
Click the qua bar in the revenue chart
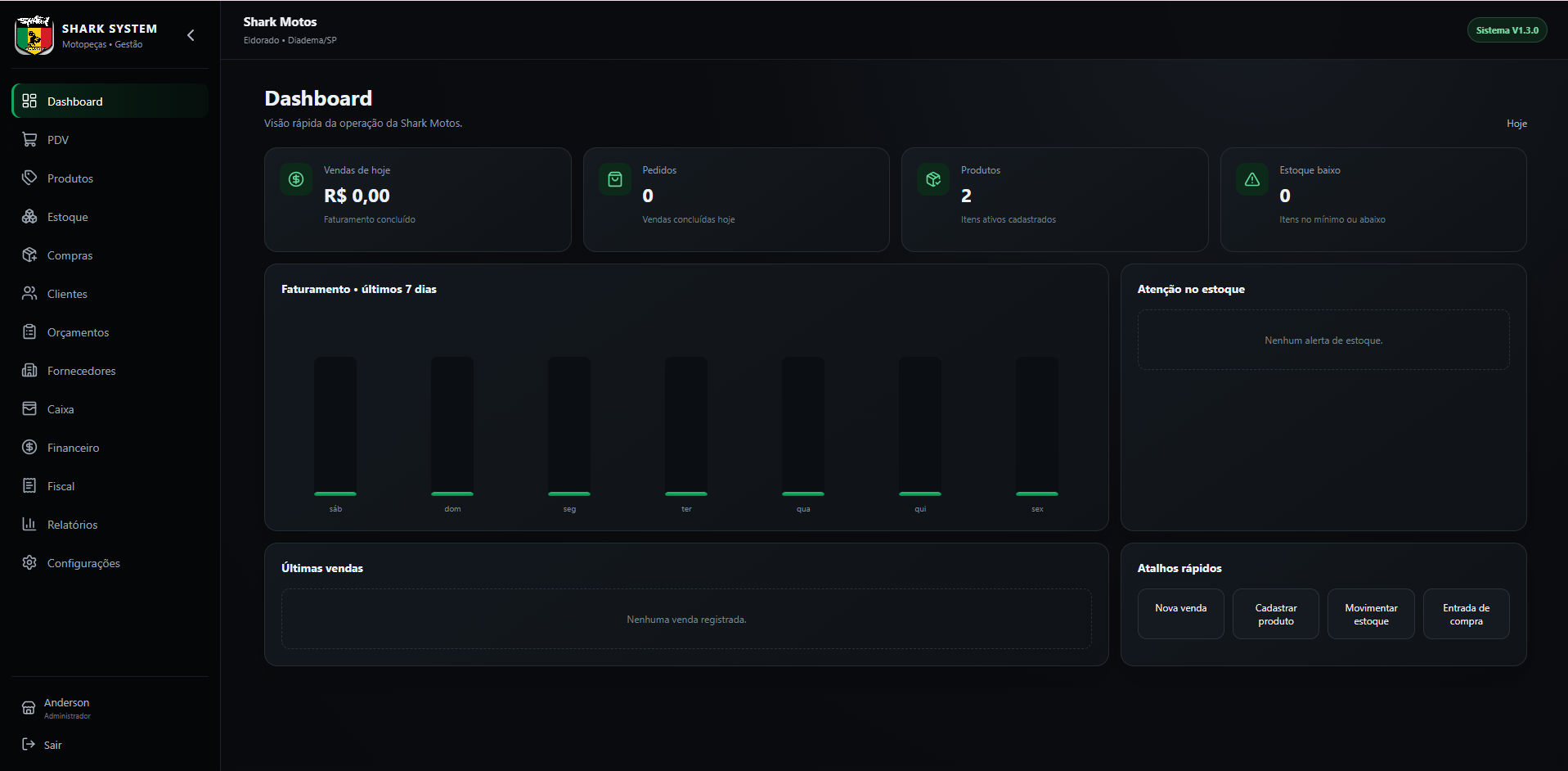pyautogui.click(x=803, y=426)
